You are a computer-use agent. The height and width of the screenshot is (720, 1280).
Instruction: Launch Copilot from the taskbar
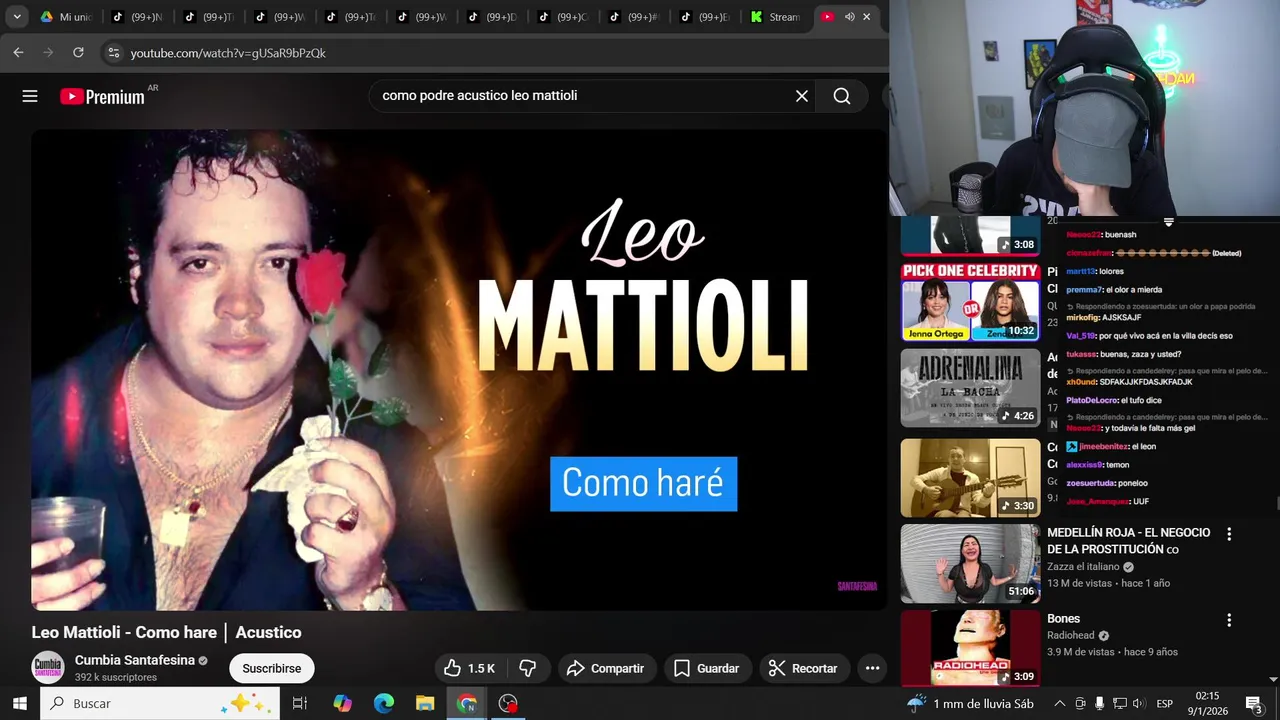pos(342,703)
